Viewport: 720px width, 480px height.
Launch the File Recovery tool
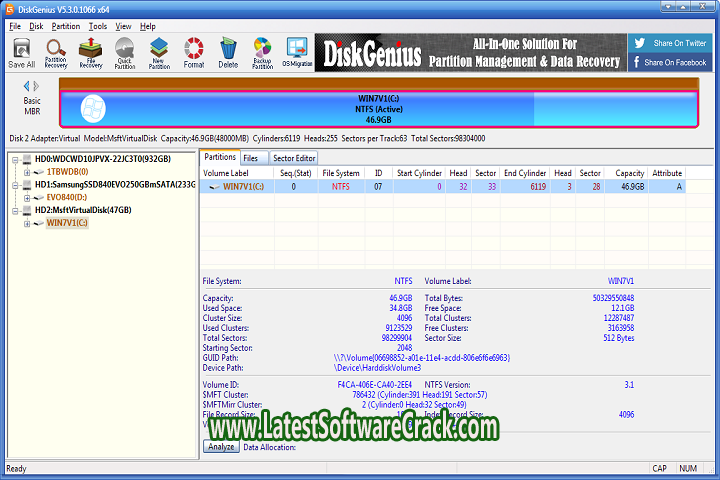point(90,53)
